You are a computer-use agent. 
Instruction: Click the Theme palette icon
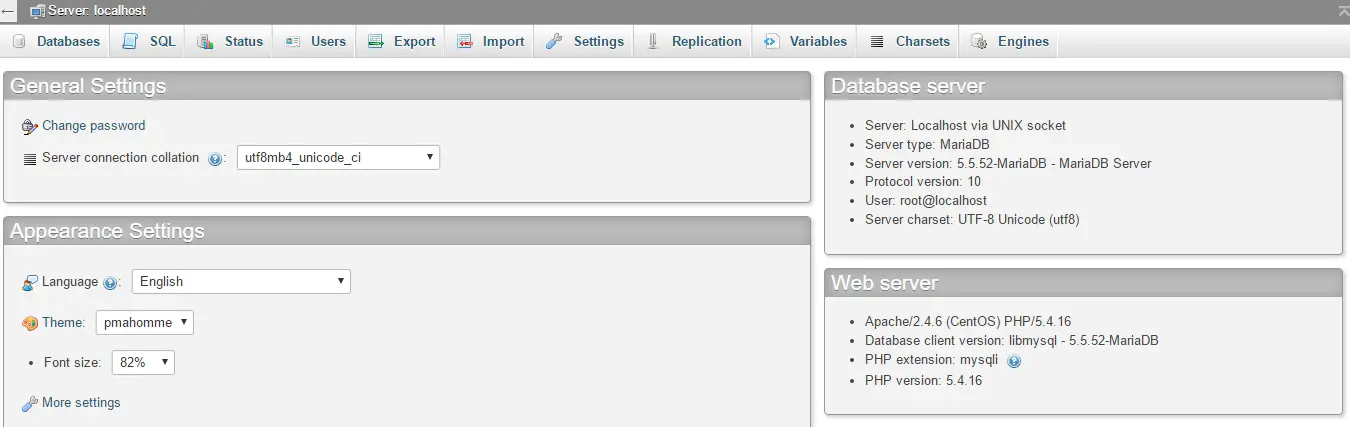(x=30, y=323)
